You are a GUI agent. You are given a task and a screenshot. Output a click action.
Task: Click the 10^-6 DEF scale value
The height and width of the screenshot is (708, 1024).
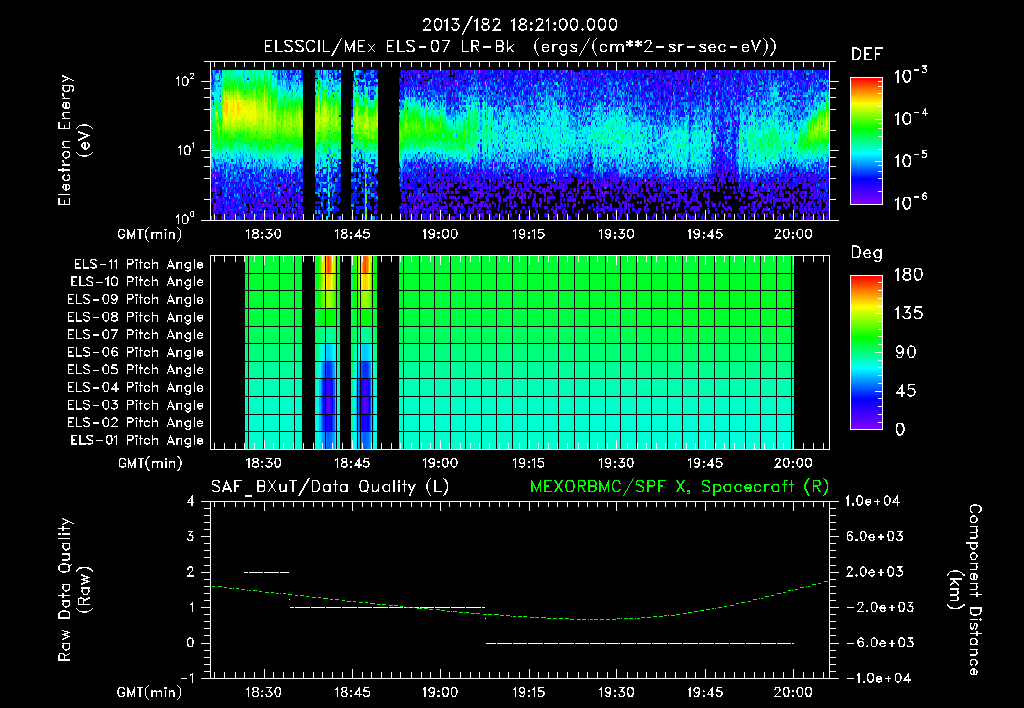(910, 202)
